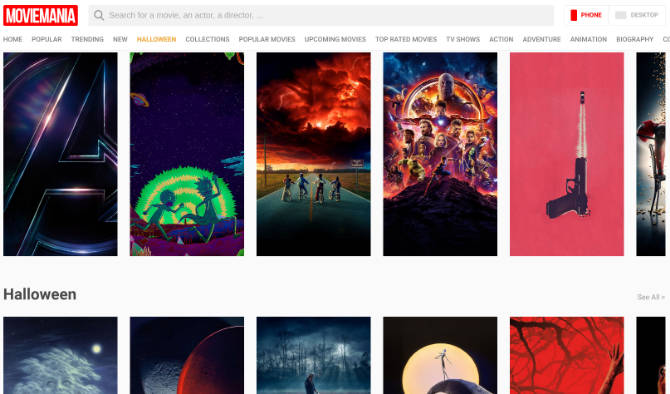Open the Jack Skellington moon wallpaper
Screen dimensions: 670x394
[x=440, y=356]
